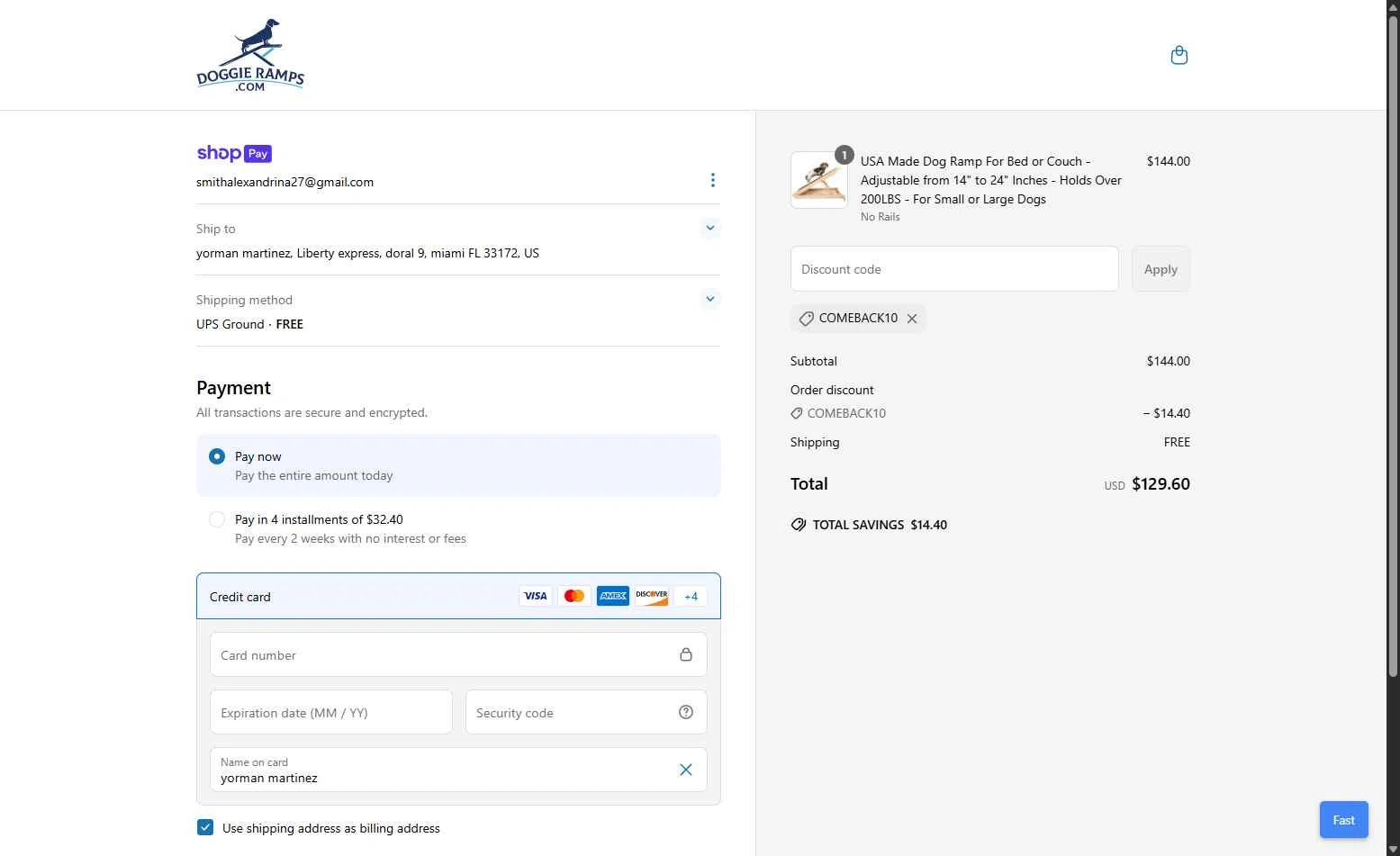The height and width of the screenshot is (856, 1400).
Task: Click the TOTAL SAVINGS $14.40 label
Action: coord(880,525)
